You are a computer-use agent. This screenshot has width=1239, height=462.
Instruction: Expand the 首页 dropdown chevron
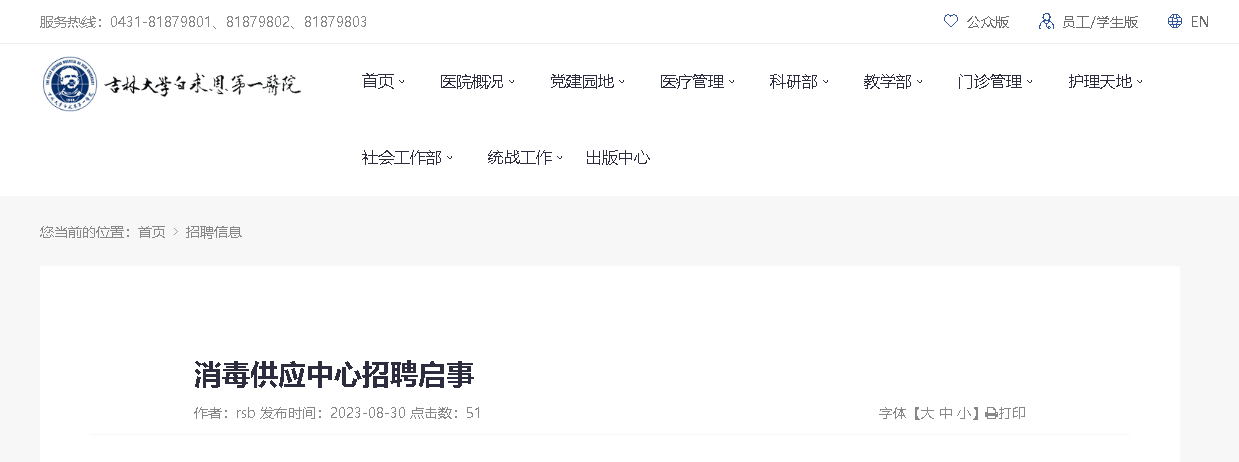pos(402,82)
